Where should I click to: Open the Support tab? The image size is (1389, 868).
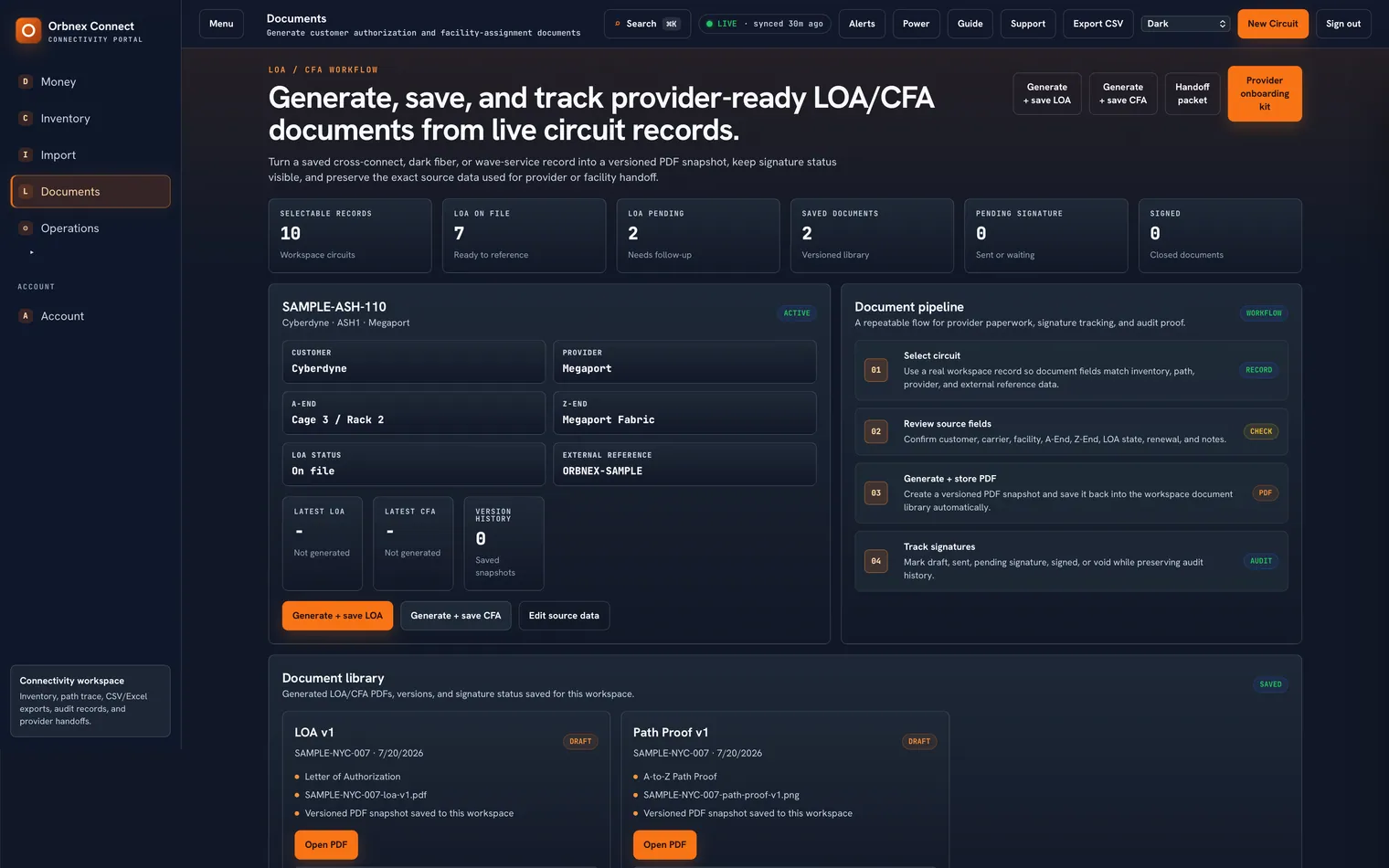[1028, 24]
